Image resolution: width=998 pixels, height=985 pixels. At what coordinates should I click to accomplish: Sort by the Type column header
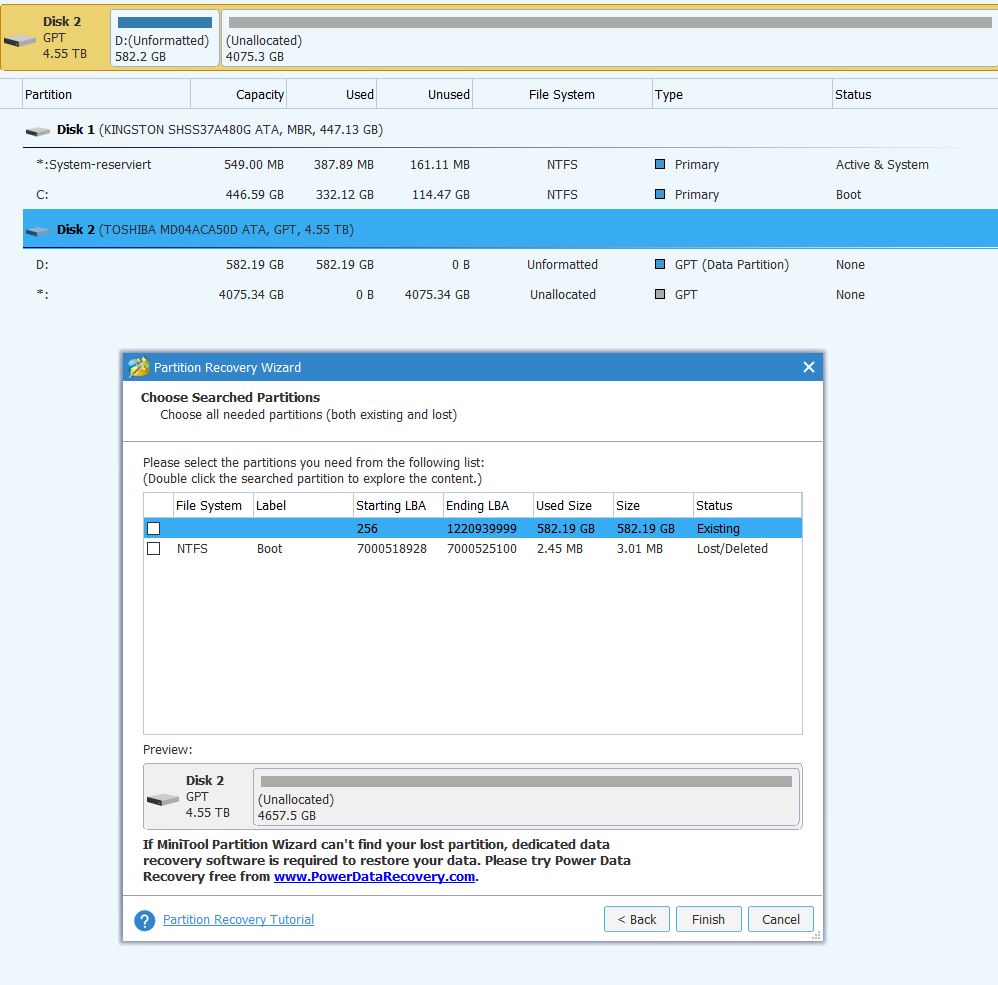[x=742, y=94]
